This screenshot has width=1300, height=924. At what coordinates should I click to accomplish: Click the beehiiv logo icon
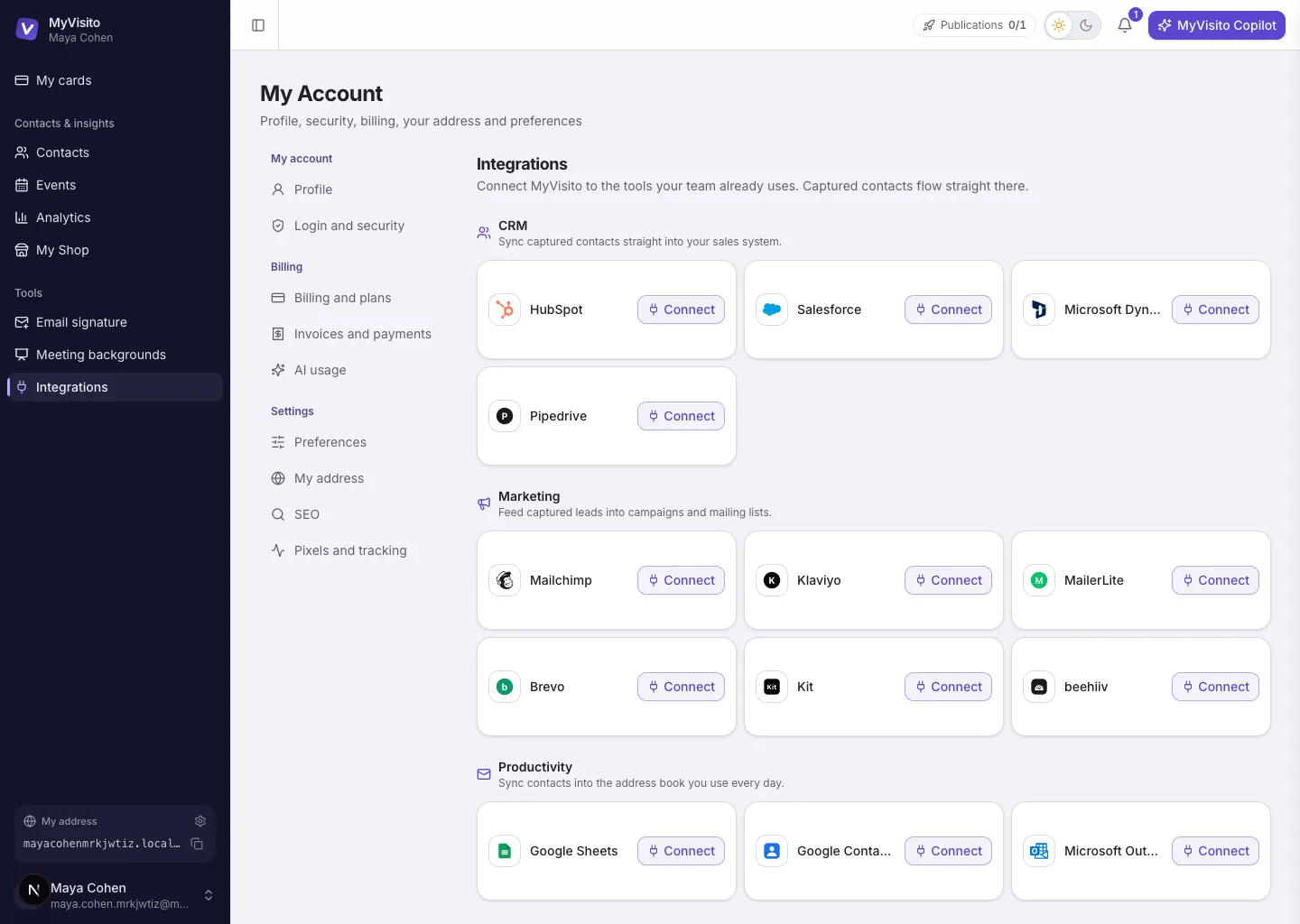[x=1039, y=687]
